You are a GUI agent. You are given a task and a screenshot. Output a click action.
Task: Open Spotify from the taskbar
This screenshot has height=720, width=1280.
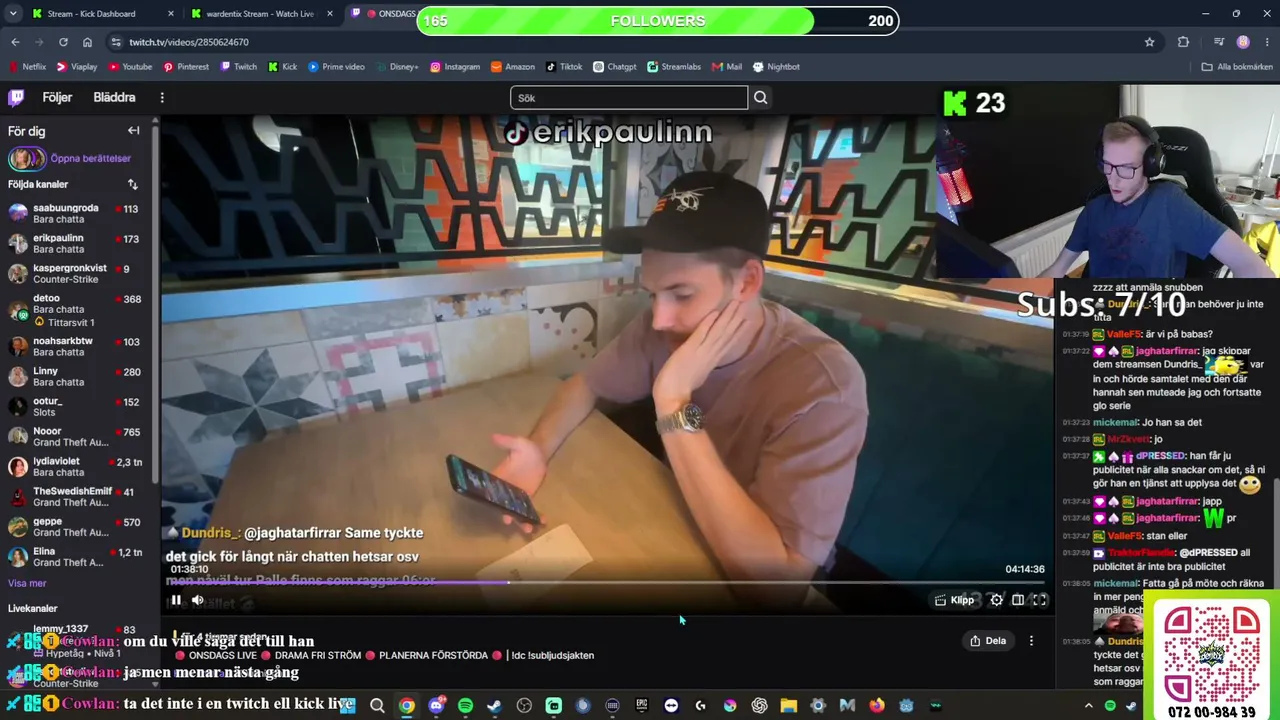[465, 706]
